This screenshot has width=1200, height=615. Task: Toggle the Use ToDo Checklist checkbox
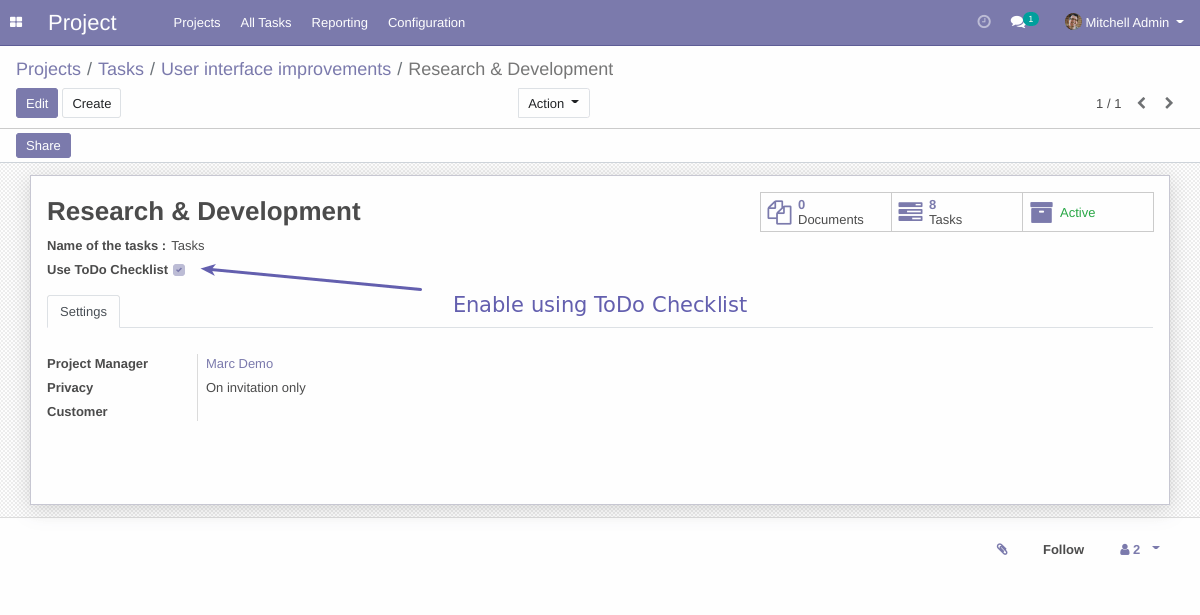click(179, 269)
